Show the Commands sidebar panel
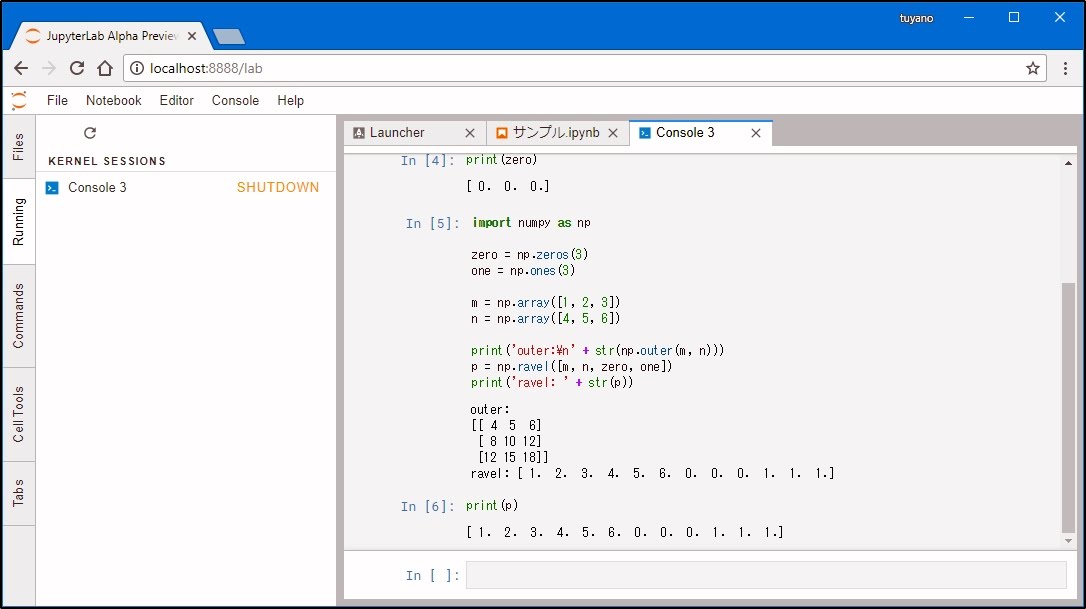Viewport: 1086px width, 609px height. coord(19,316)
